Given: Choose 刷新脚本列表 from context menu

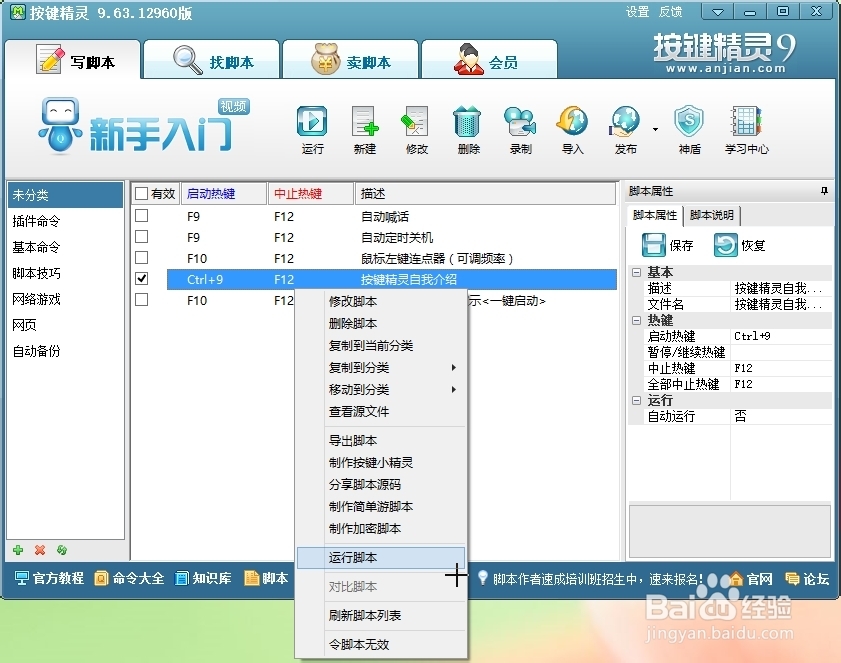Looking at the screenshot, I should [381, 615].
